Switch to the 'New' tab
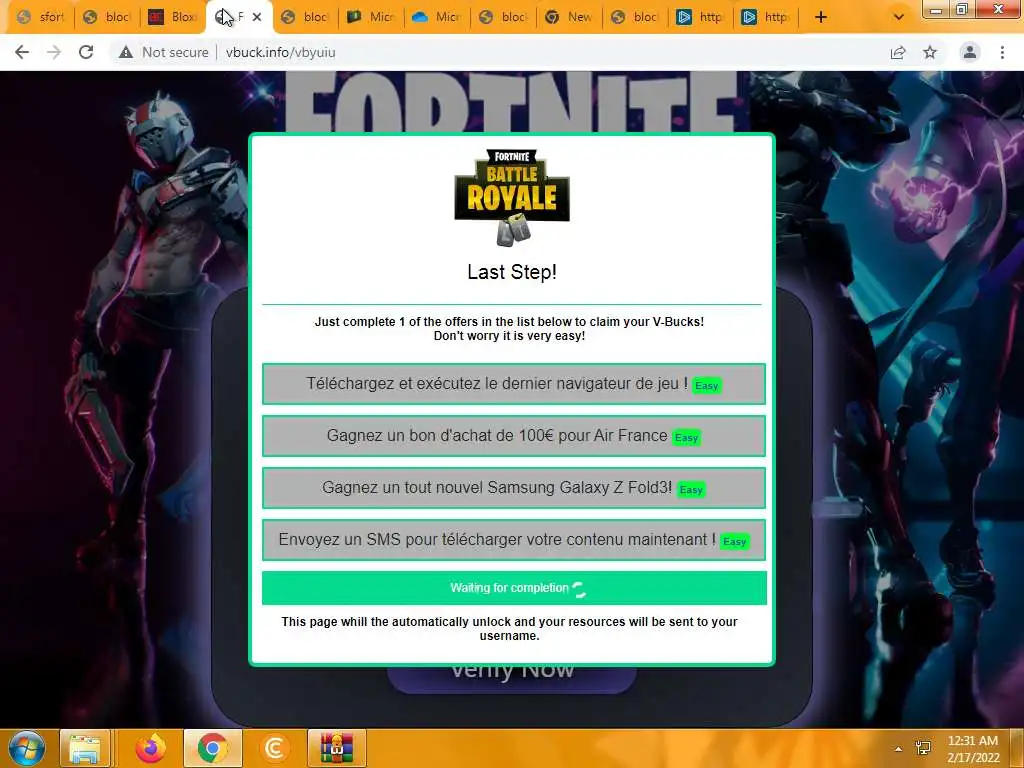The height and width of the screenshot is (768, 1024). (x=568, y=17)
